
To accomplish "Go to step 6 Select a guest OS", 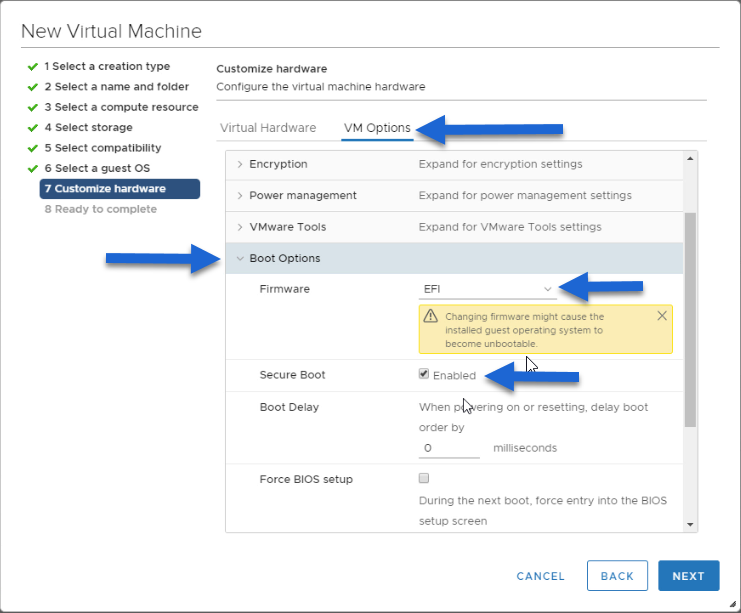I will (x=97, y=168).
